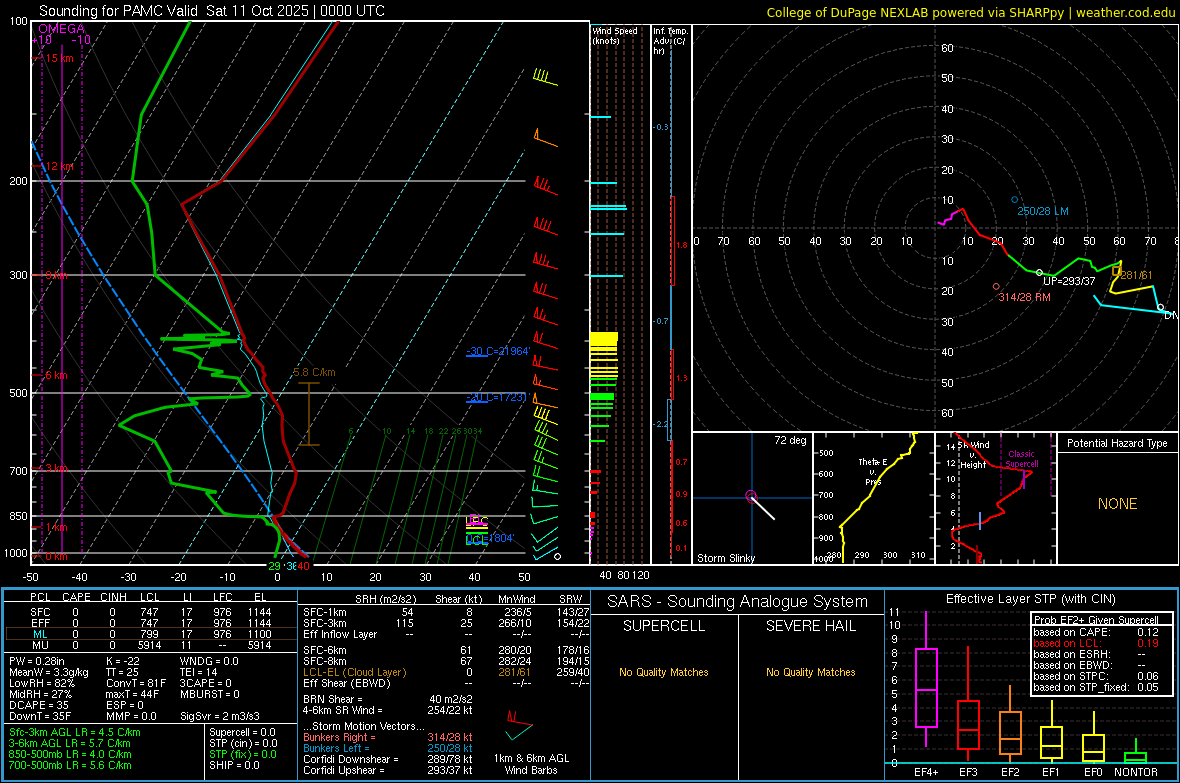The height and width of the screenshot is (783, 1180).
Task: Click the 'Inf. Temp. Adv.' panel header
Action: point(669,41)
